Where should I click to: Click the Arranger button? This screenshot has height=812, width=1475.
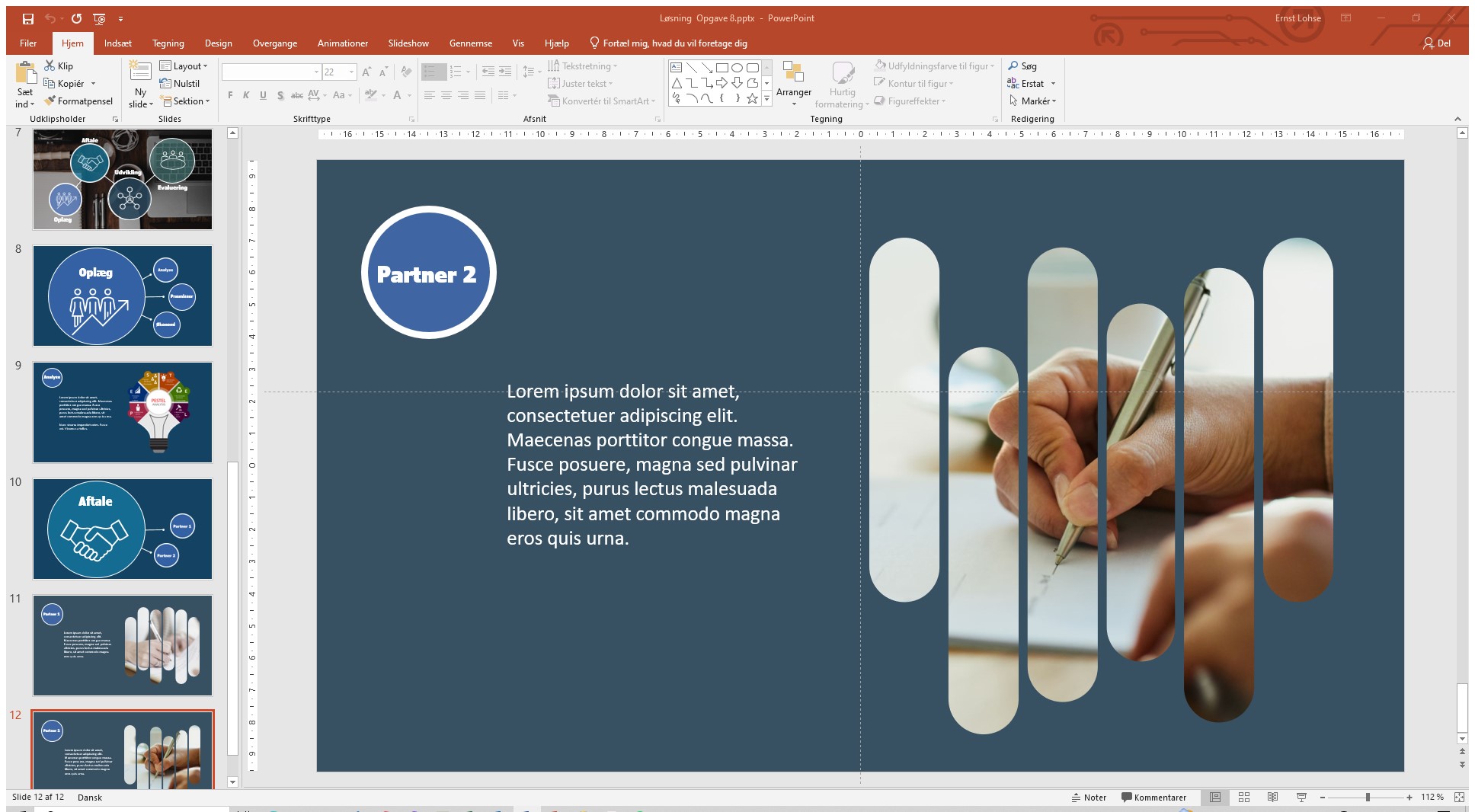[794, 84]
